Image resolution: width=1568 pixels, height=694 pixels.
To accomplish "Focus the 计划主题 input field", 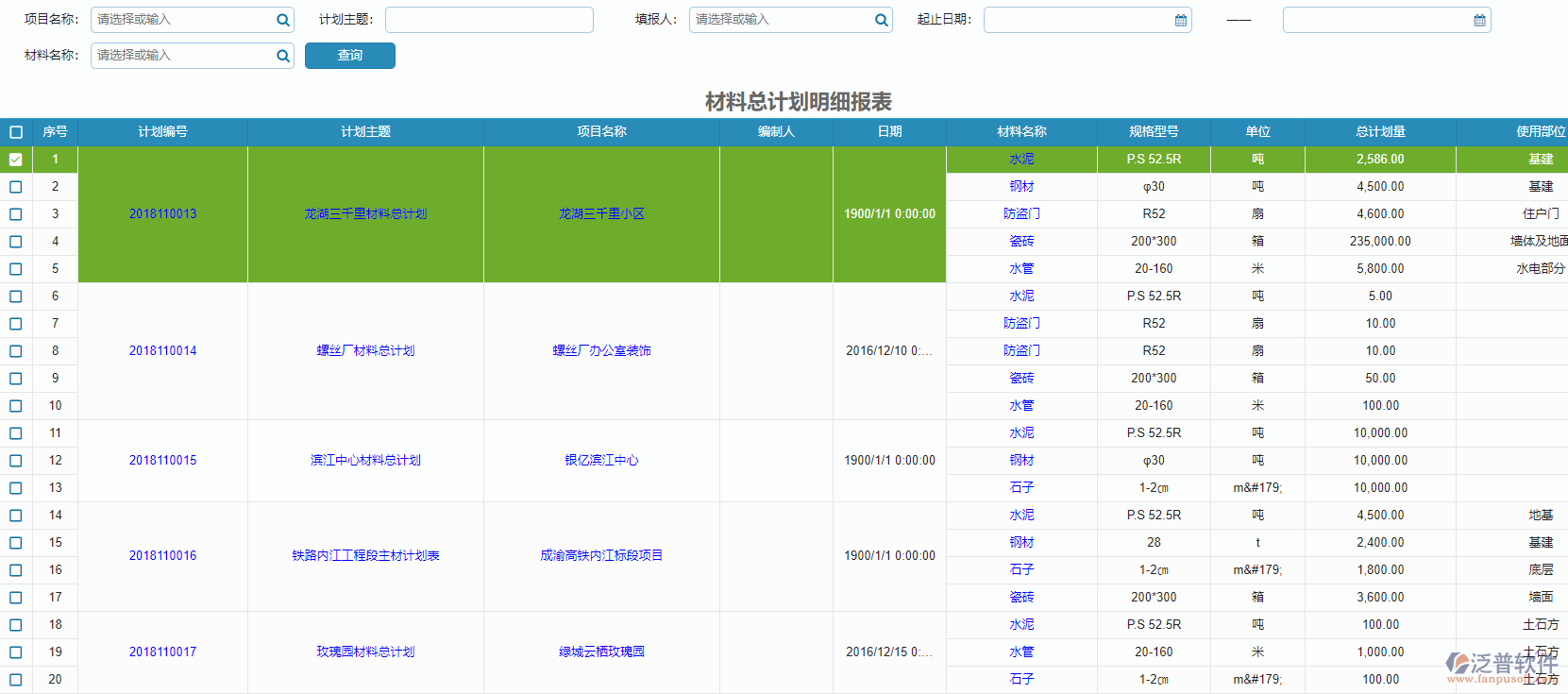I will coord(489,20).
